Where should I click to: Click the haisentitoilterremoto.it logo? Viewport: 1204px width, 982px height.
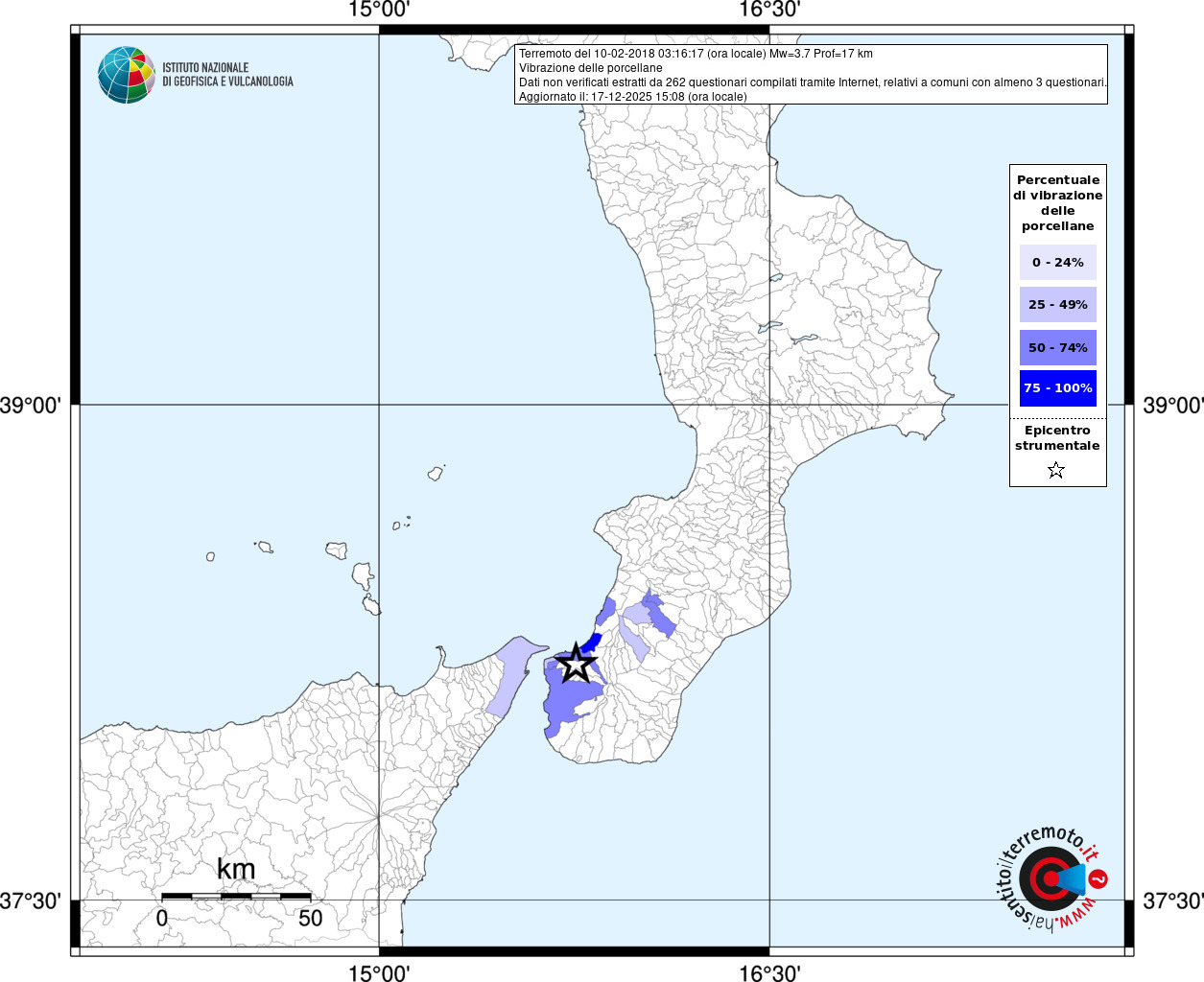1053,878
